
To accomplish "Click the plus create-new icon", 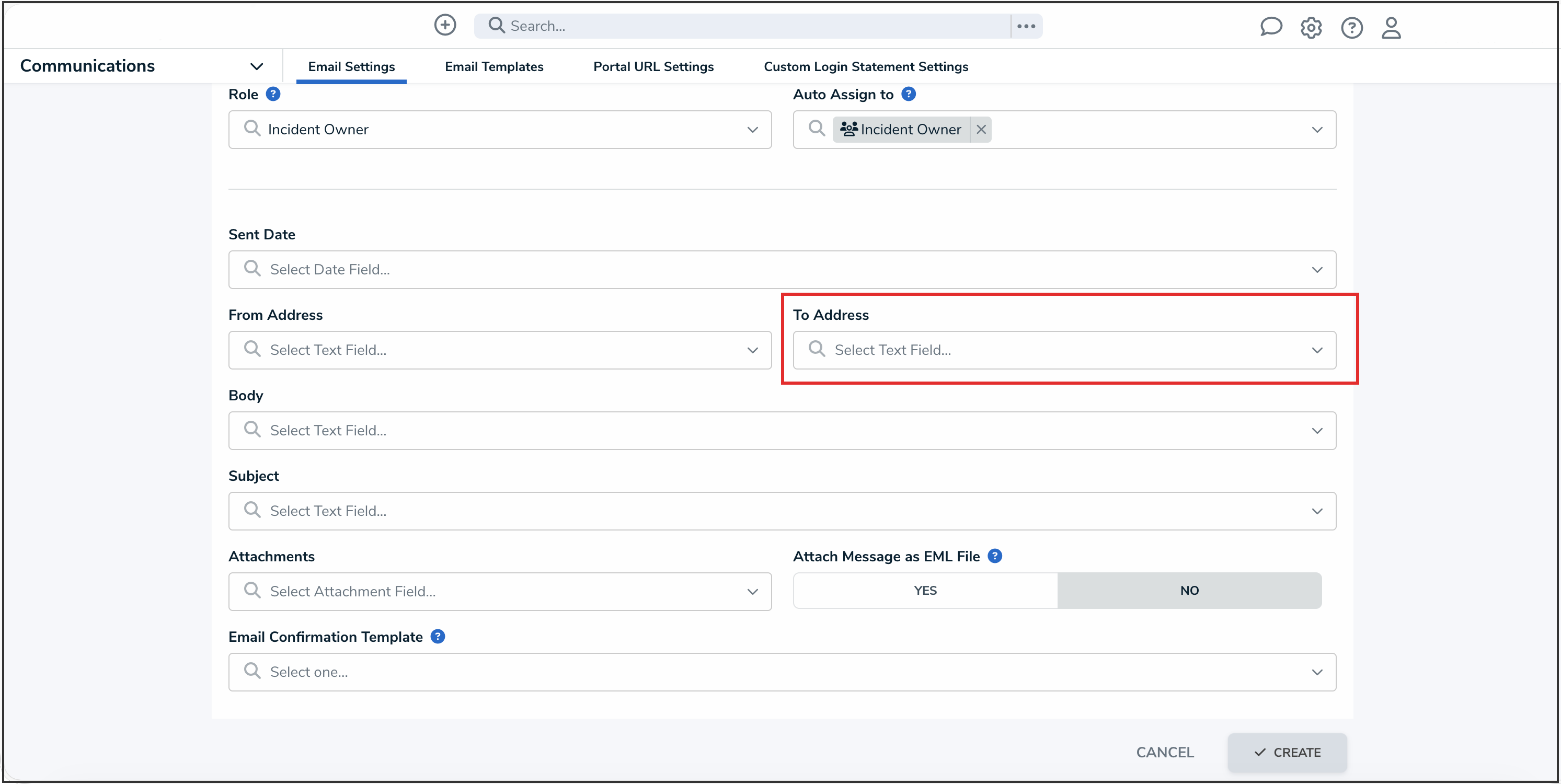I will 445,26.
